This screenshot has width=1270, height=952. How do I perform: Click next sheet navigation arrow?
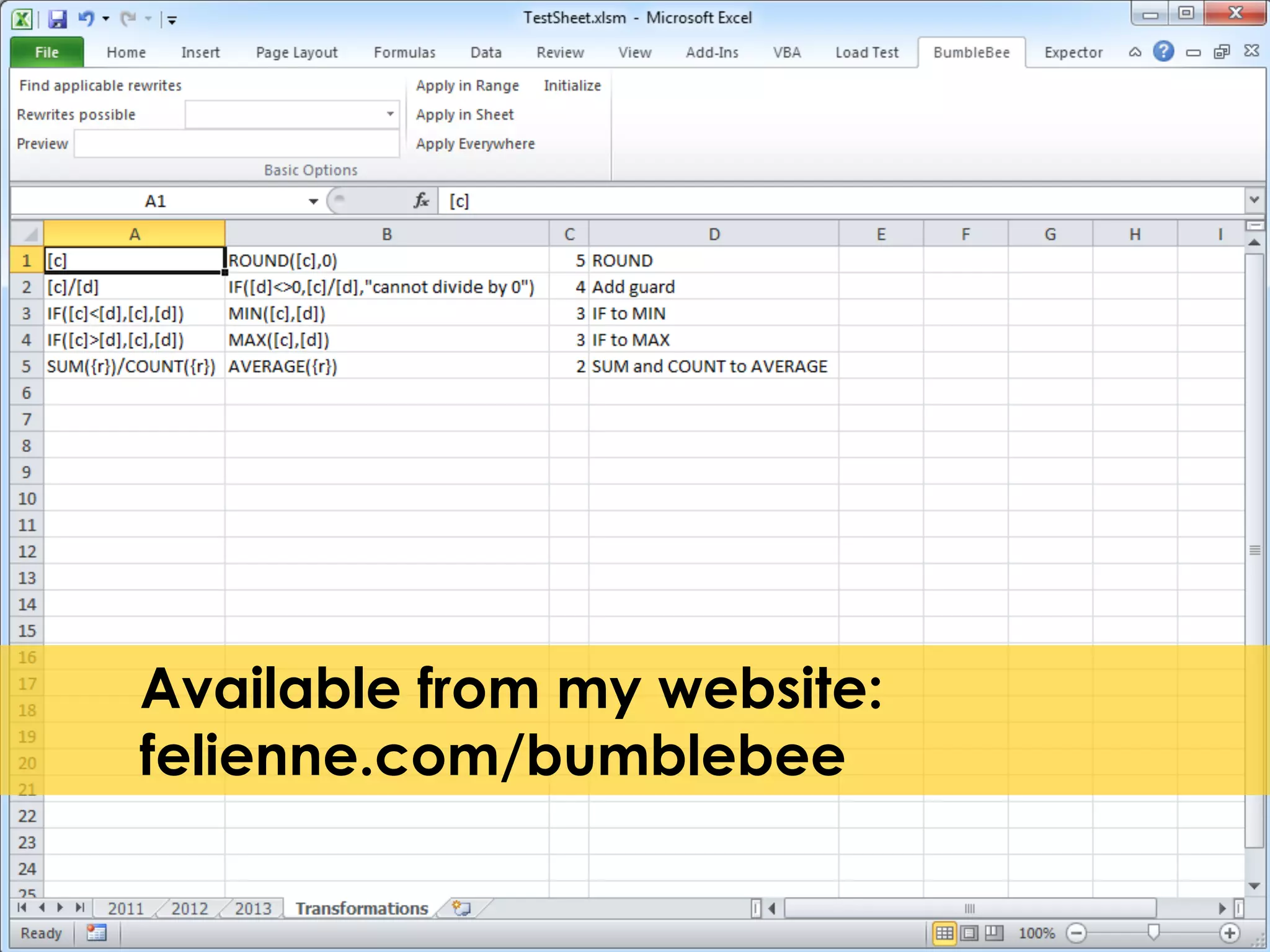[x=60, y=908]
